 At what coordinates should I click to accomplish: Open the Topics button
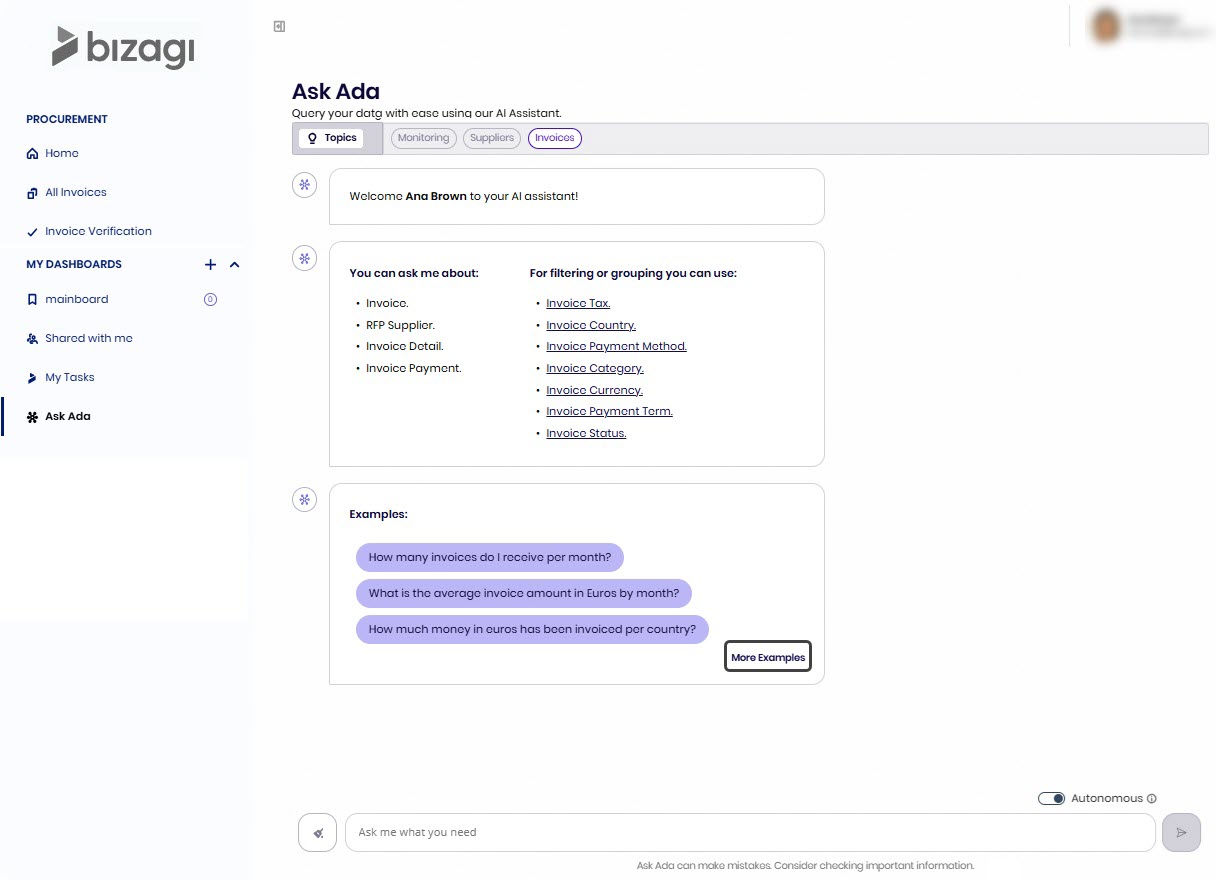tap(331, 138)
